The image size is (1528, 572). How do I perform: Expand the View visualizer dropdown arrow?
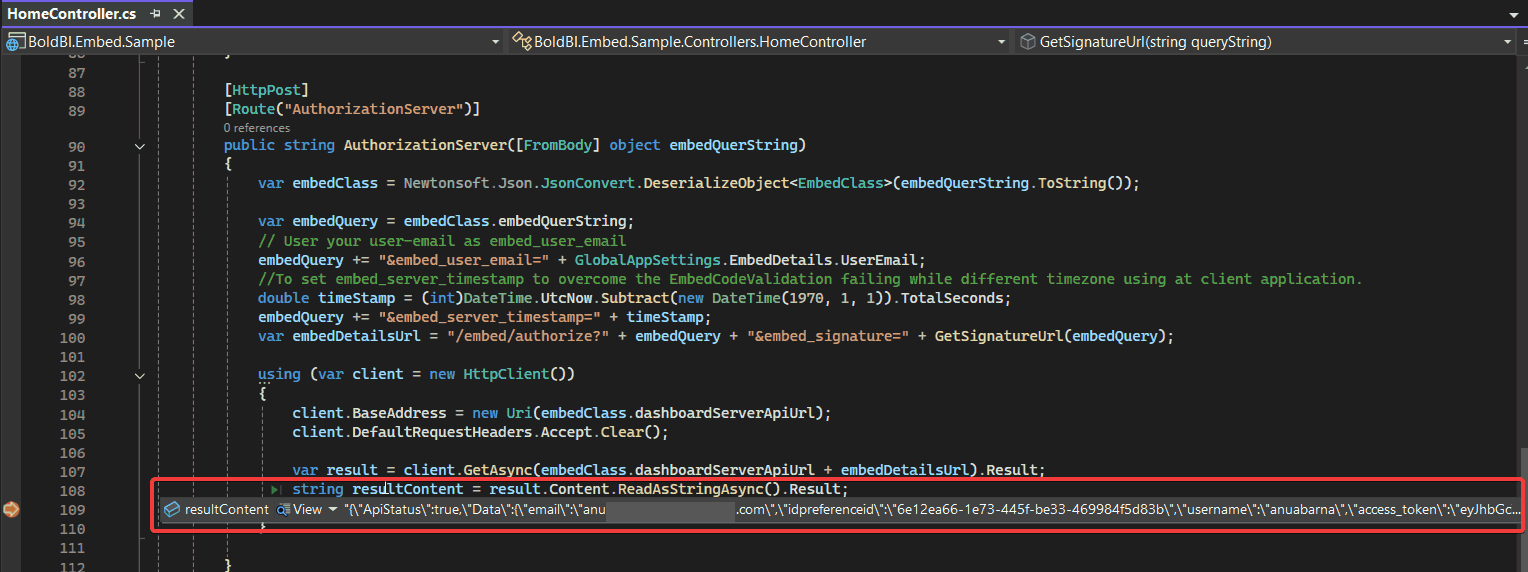click(x=333, y=510)
